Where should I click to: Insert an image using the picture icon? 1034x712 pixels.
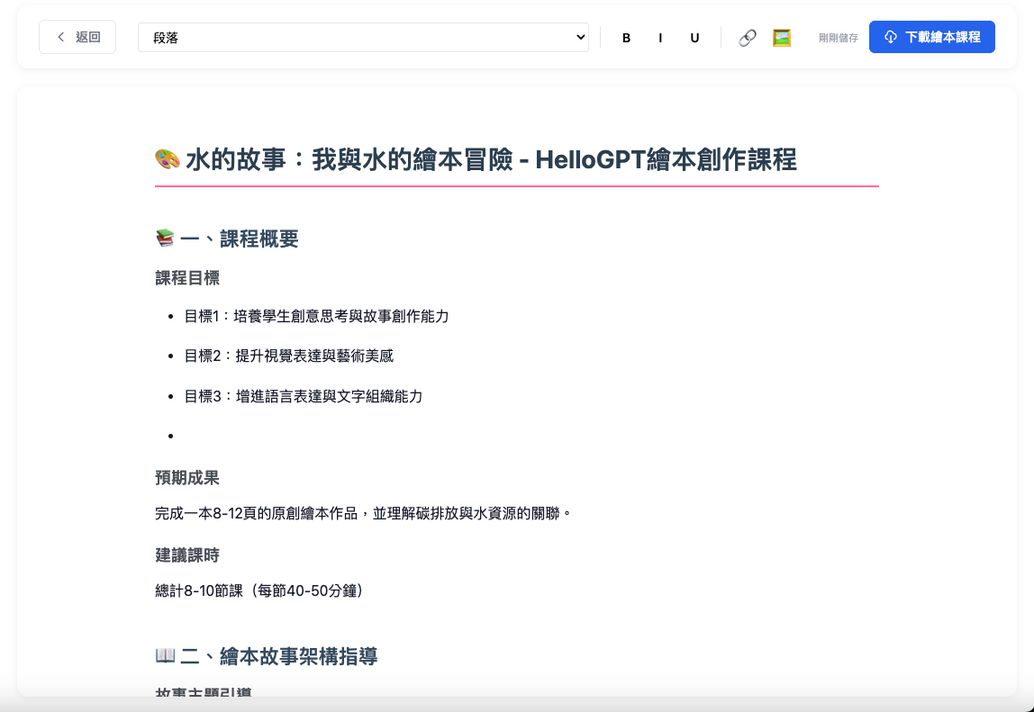[781, 37]
